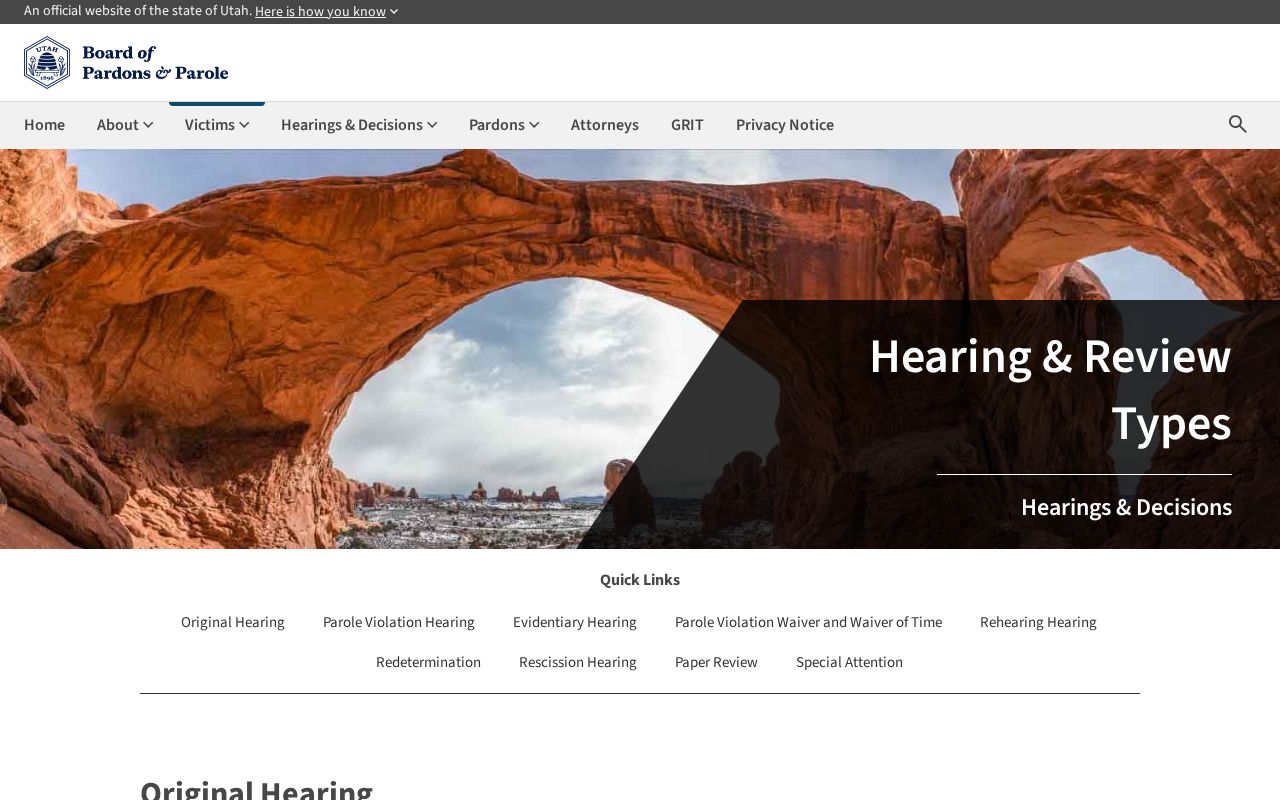The image size is (1280, 800).
Task: Open the About menu label
Action: [118, 125]
